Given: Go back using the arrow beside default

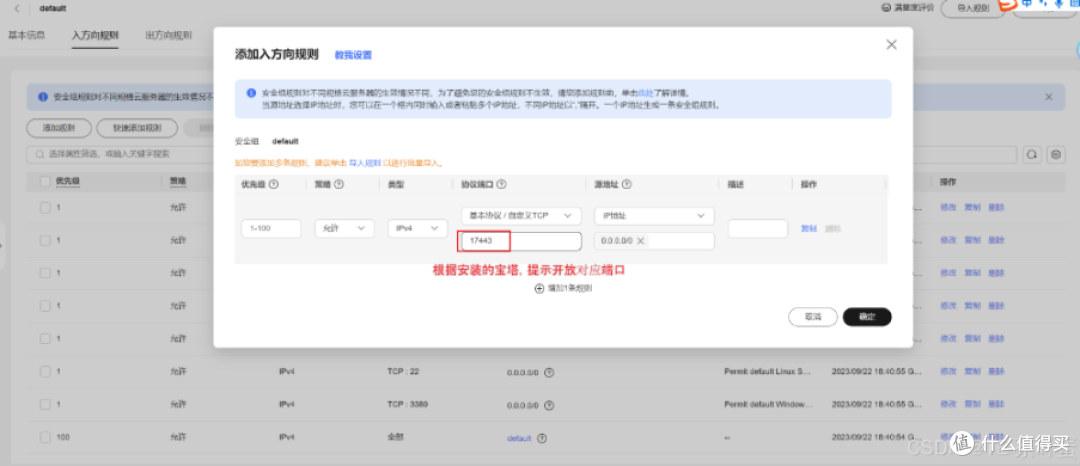Looking at the screenshot, I should 17,8.
